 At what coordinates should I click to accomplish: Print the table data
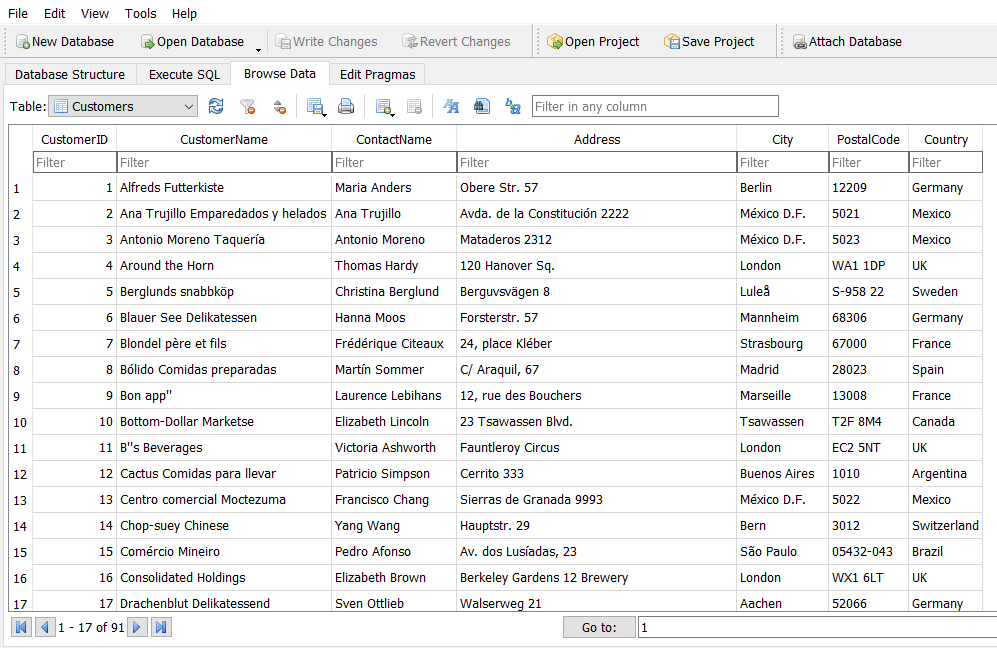click(x=346, y=106)
